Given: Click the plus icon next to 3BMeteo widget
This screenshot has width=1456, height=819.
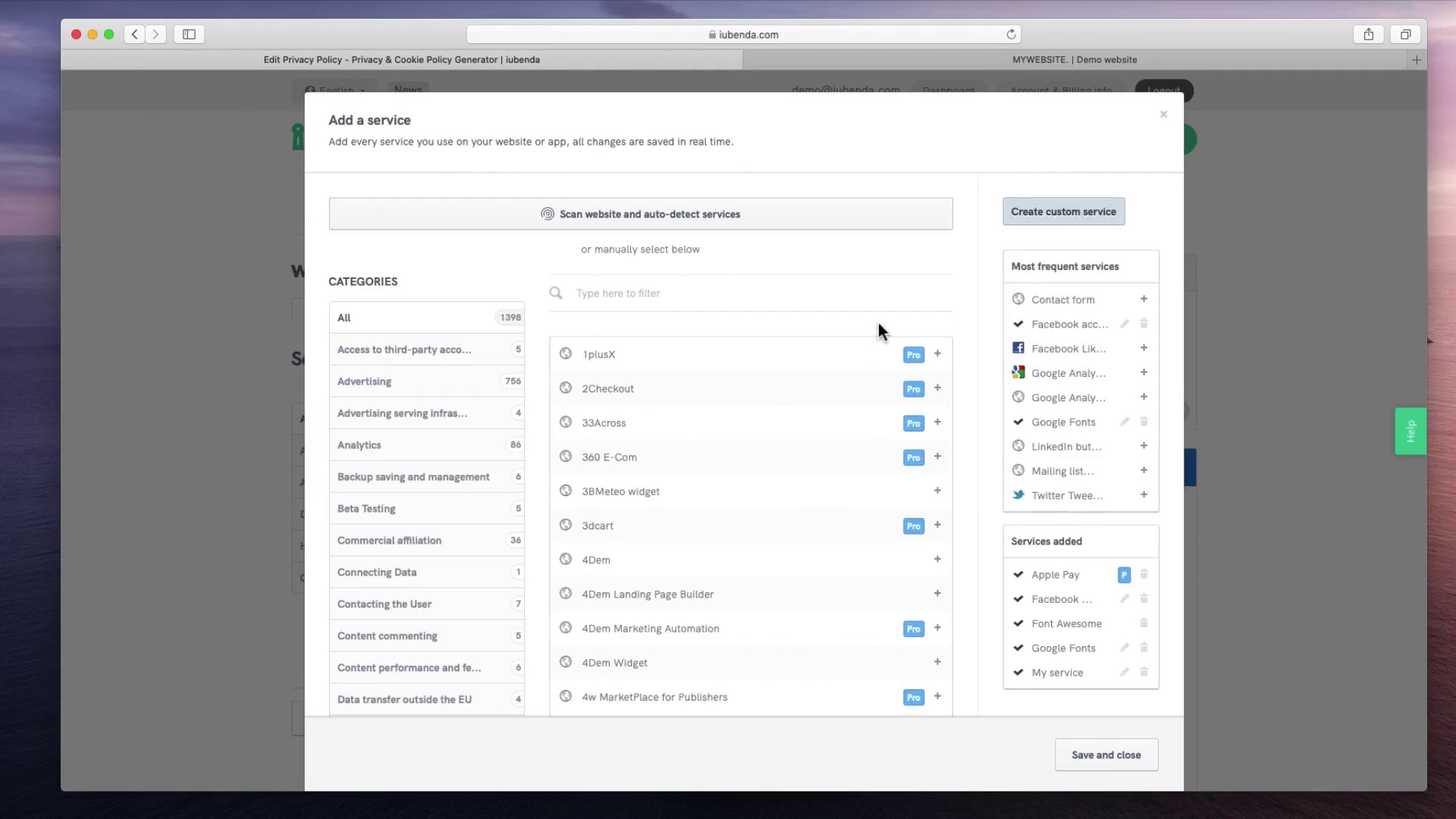Looking at the screenshot, I should point(937,491).
